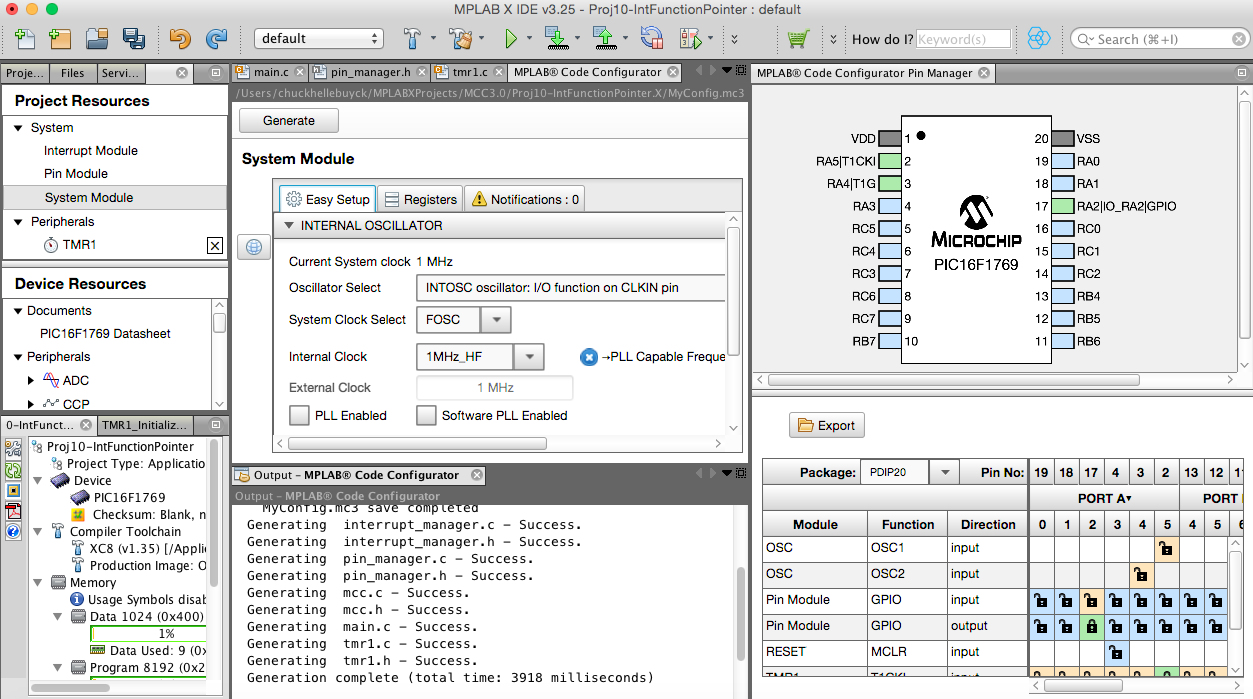Image resolution: width=1253 pixels, height=699 pixels.
Task: Click the New File icon on the toolbar
Action: [x=22, y=38]
